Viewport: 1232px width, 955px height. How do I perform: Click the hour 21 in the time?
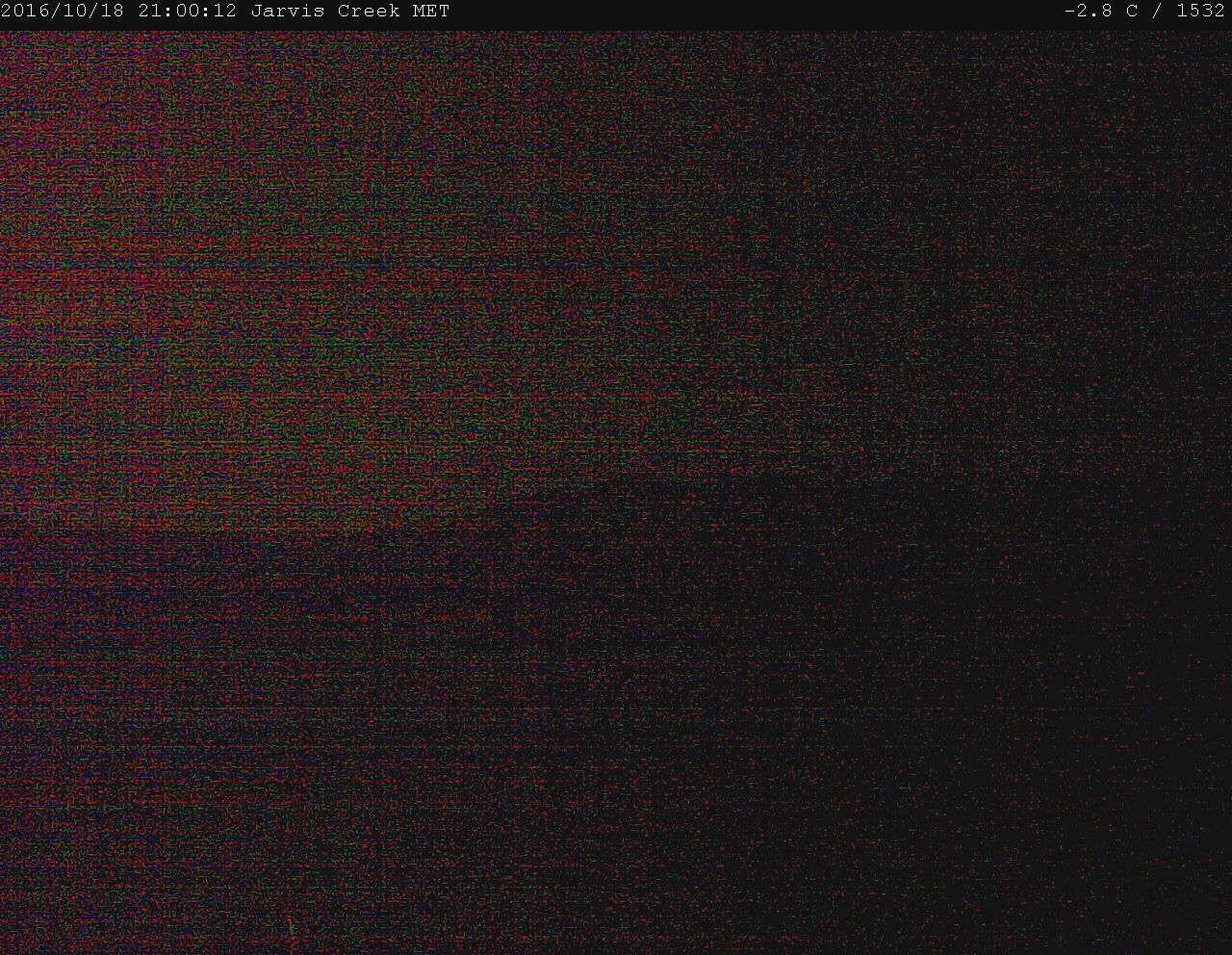[x=149, y=12]
